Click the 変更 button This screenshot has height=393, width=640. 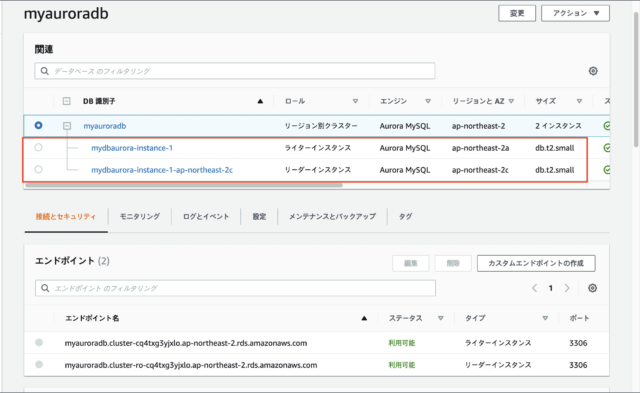[517, 13]
